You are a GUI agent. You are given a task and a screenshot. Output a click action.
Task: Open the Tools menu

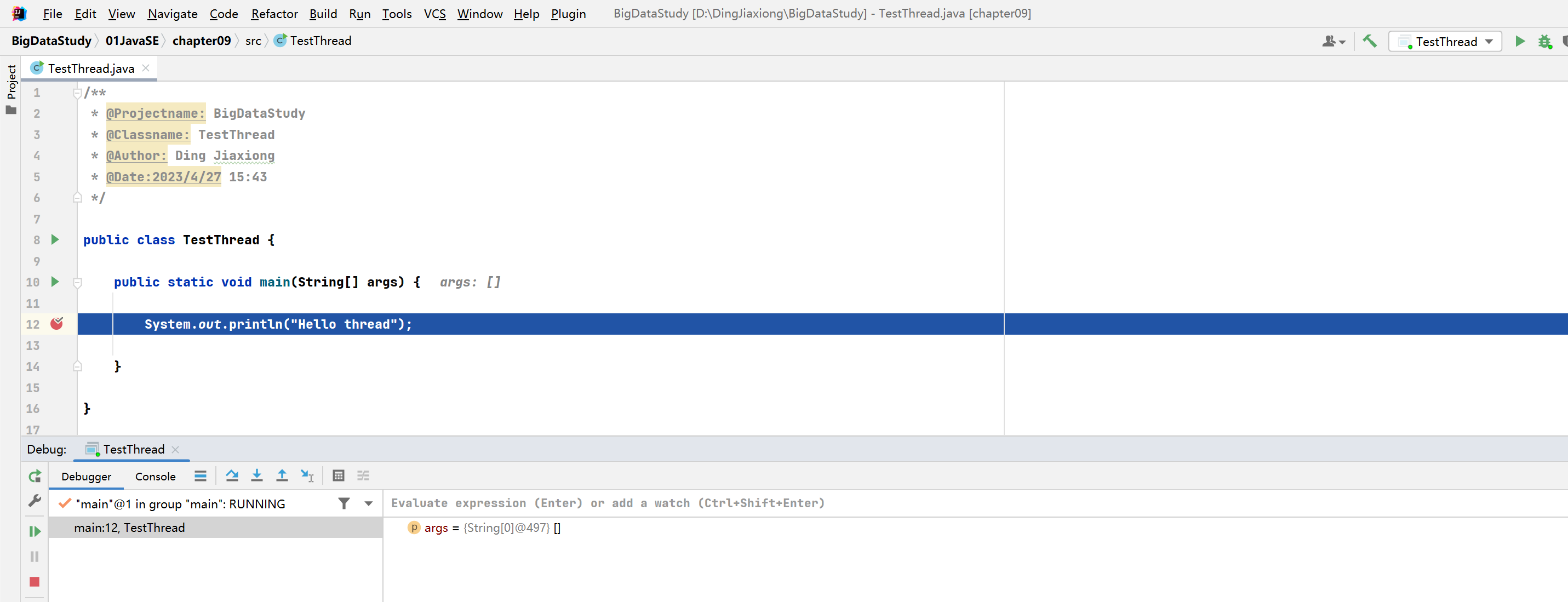pyautogui.click(x=397, y=13)
